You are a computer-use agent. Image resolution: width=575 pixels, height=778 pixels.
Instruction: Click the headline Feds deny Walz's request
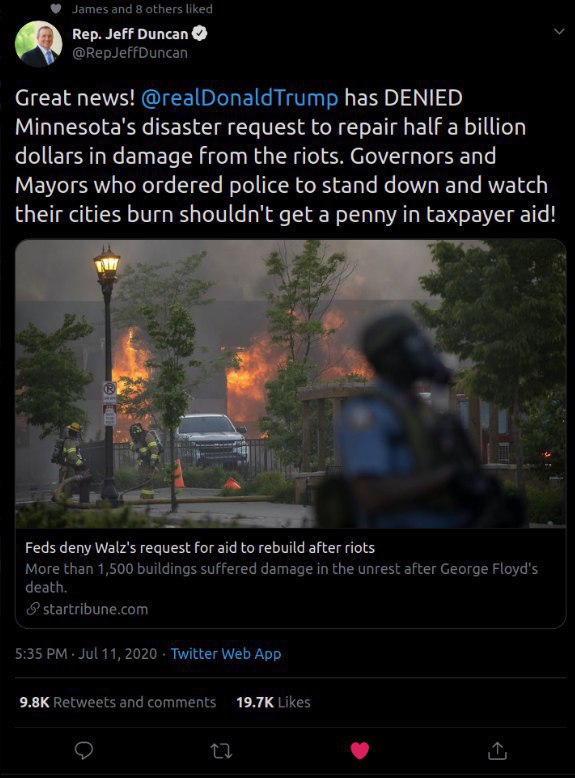tap(200, 548)
